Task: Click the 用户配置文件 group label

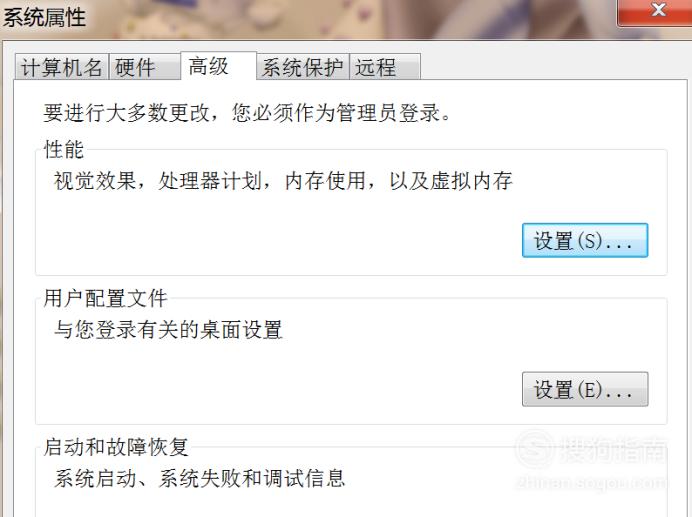Action: (105, 298)
